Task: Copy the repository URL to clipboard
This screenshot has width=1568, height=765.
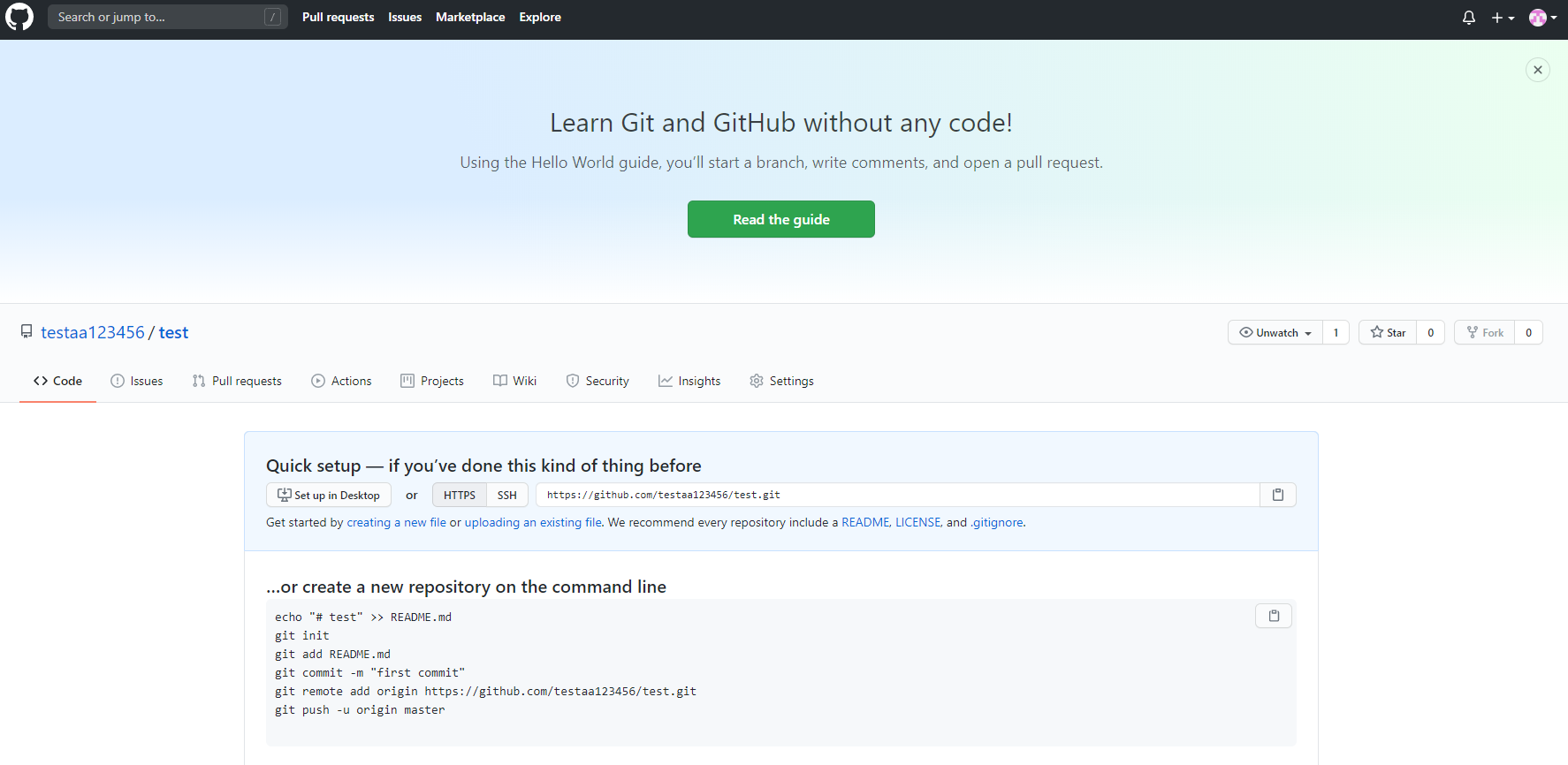Action: pyautogui.click(x=1278, y=495)
